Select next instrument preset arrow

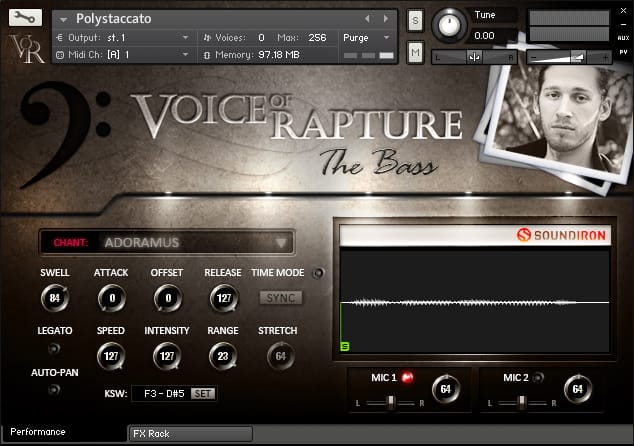pos(385,19)
